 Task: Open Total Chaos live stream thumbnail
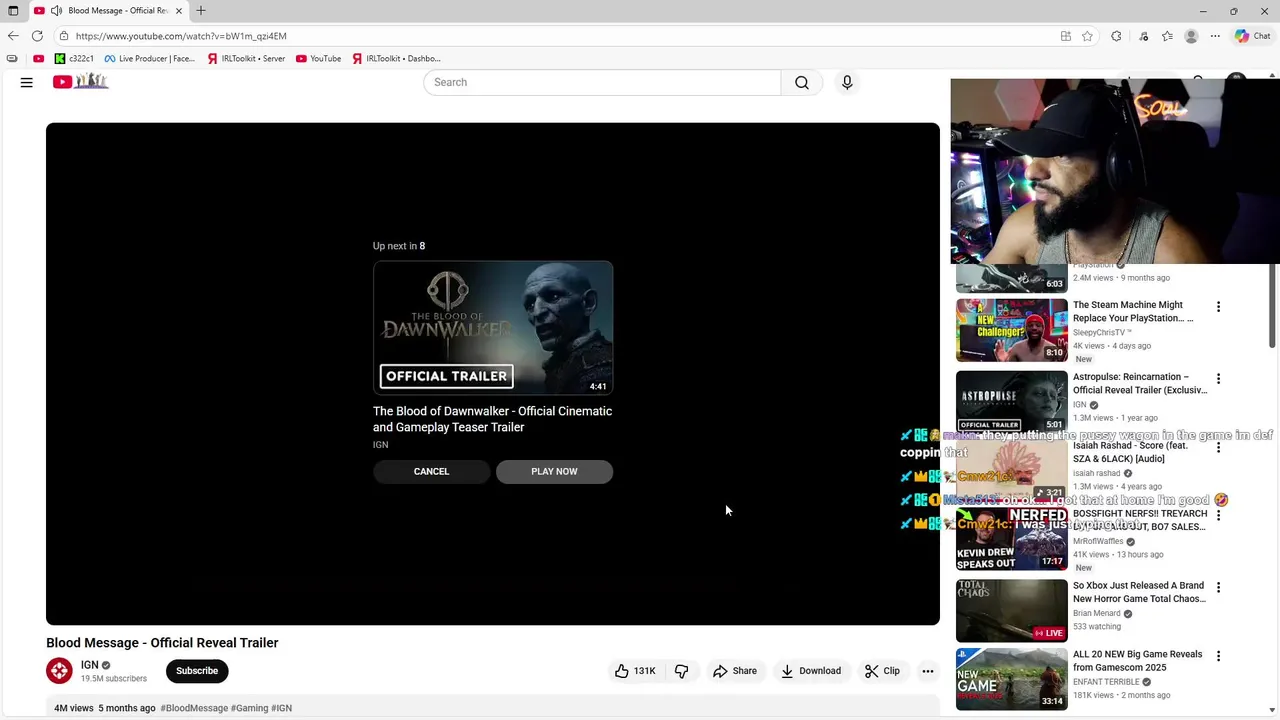tap(1011, 610)
